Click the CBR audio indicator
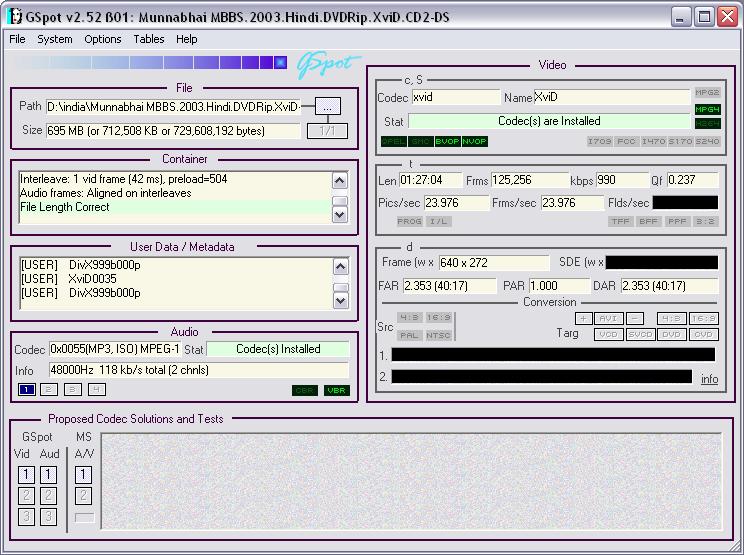 [305, 390]
